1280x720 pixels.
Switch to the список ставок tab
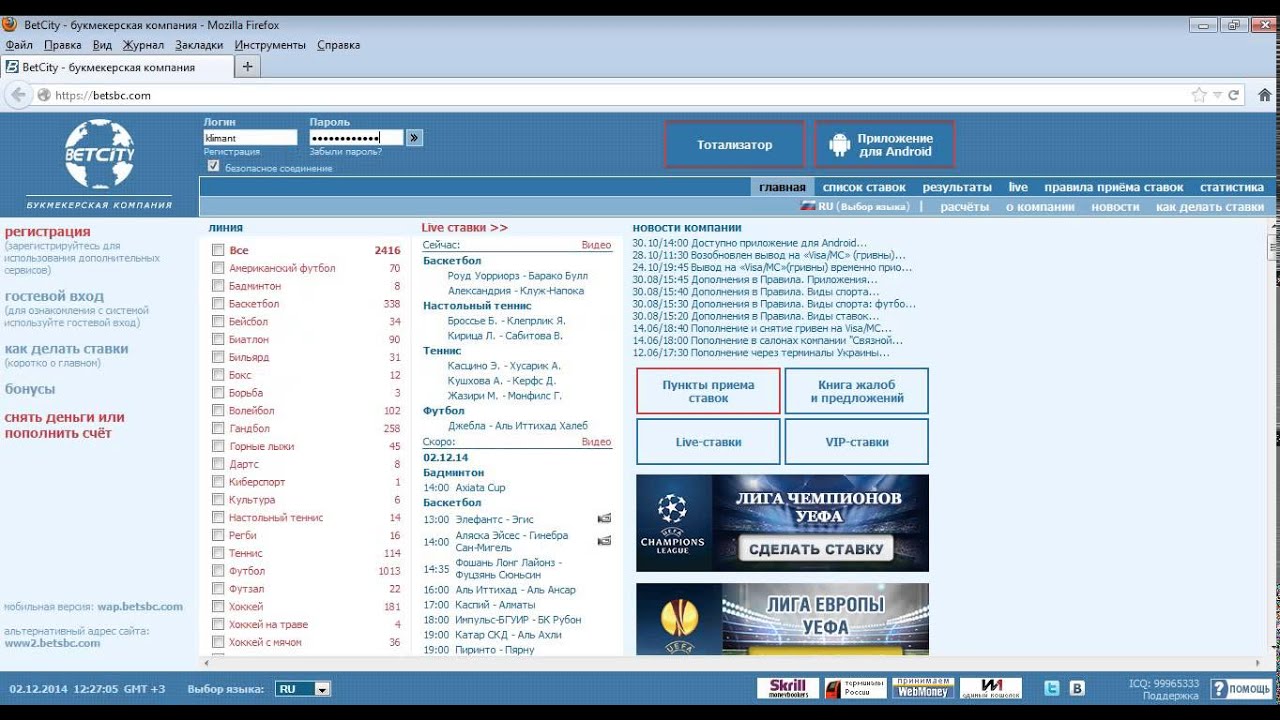point(864,187)
